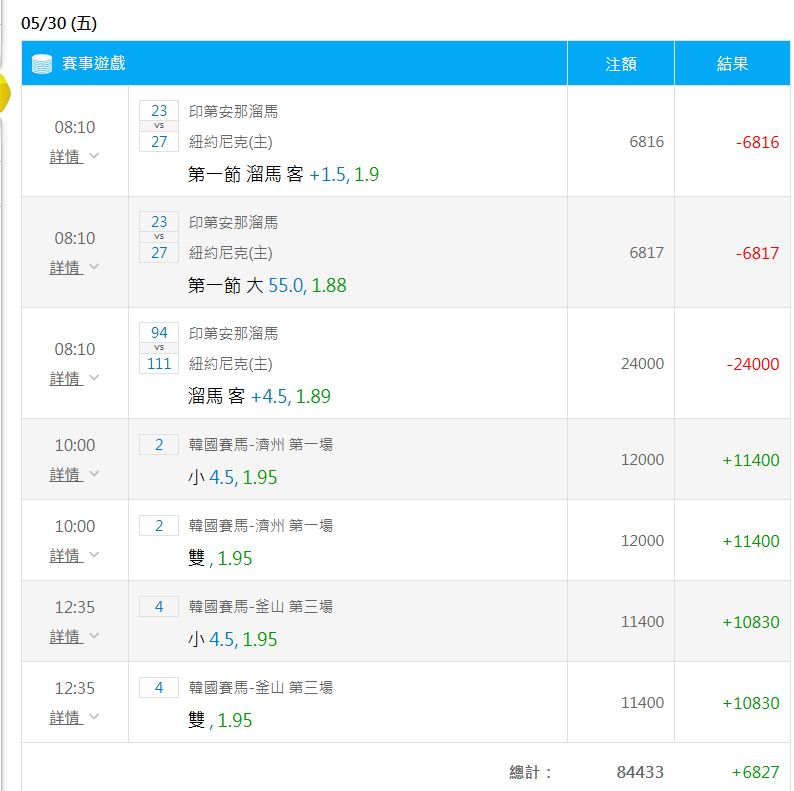Viewport: 794px width, 791px height.
Task: Click the -24000 result value
Action: point(752,364)
